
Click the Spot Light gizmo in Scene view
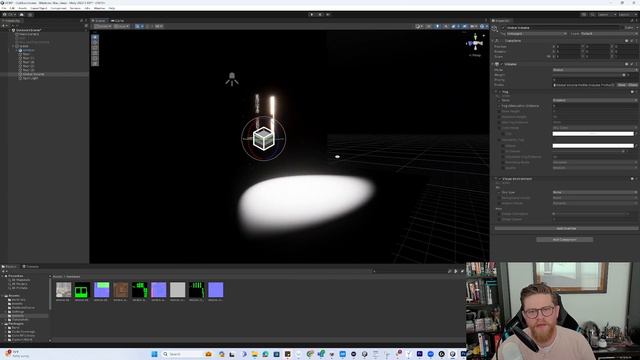click(x=232, y=79)
